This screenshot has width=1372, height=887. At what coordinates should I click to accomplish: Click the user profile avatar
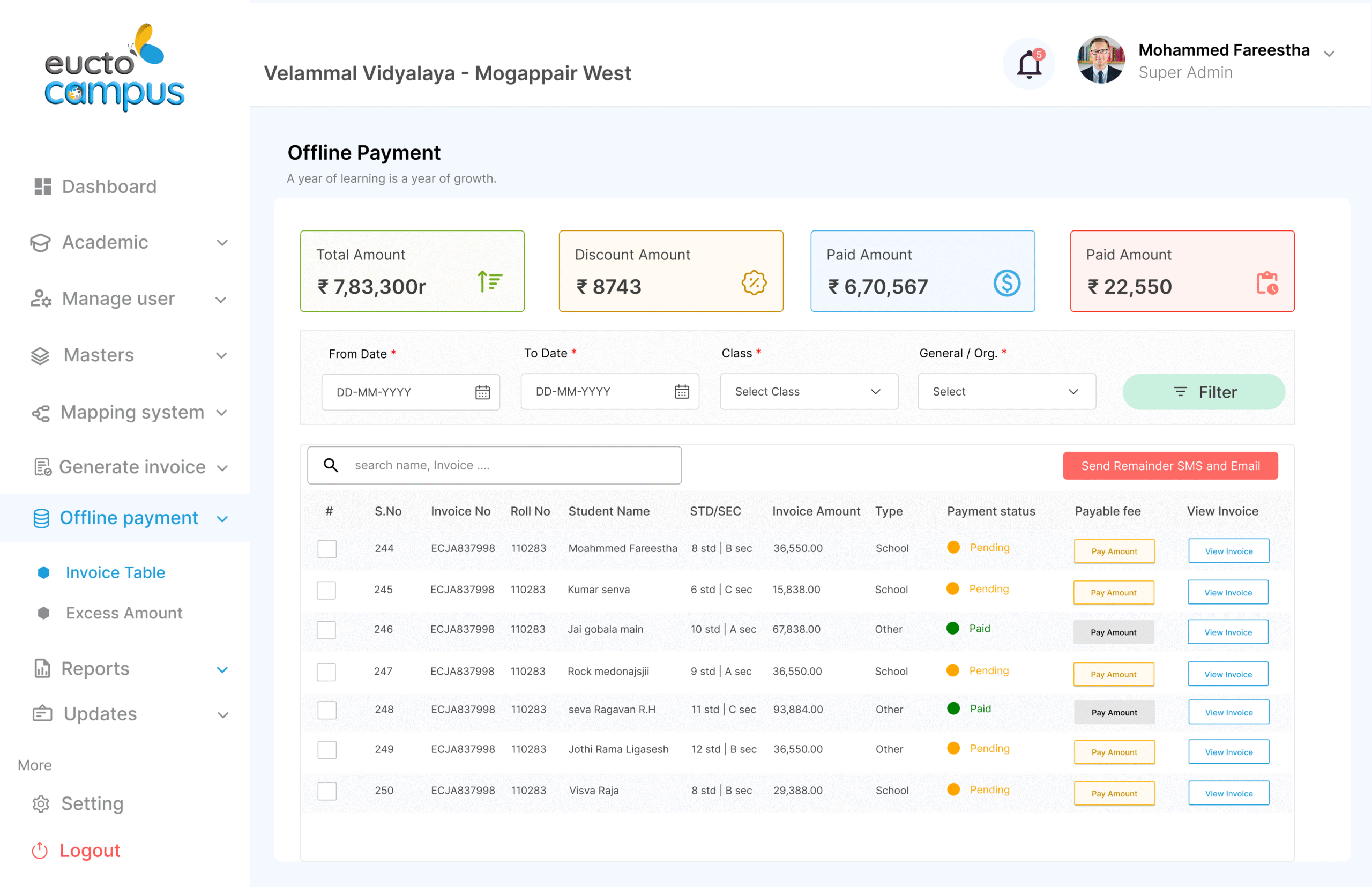coord(1101,60)
